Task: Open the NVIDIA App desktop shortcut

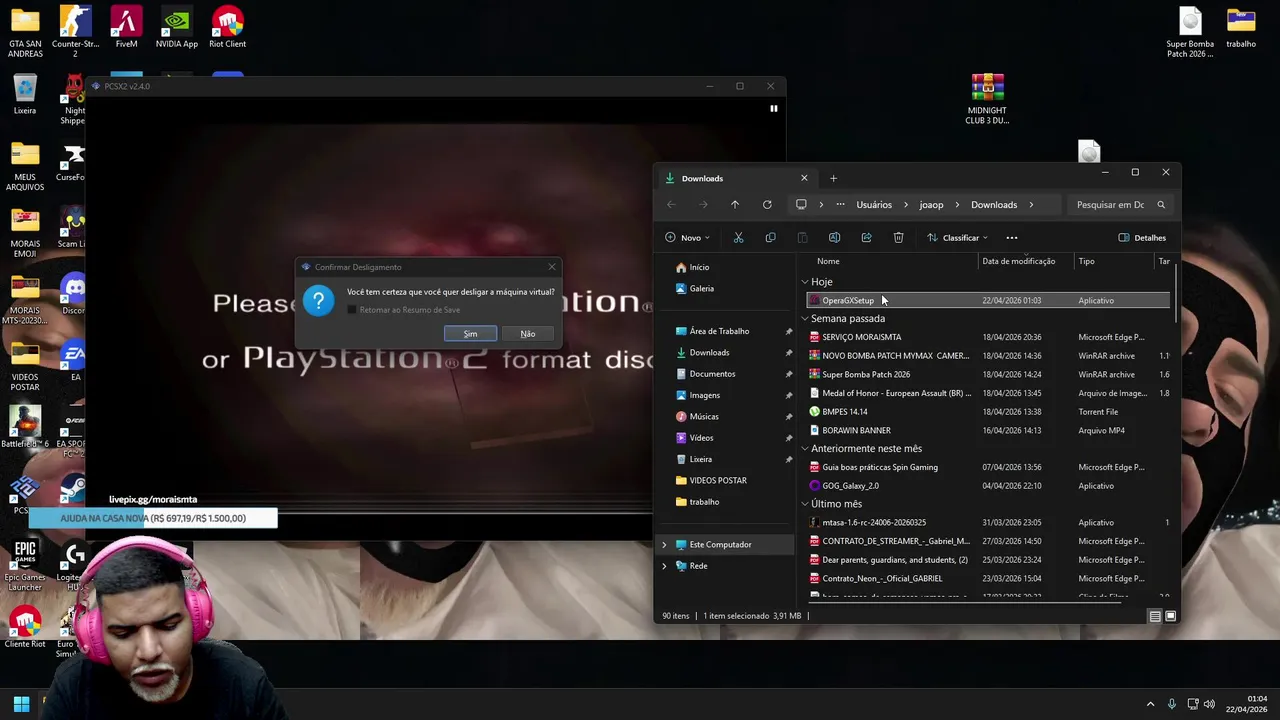Action: point(176,27)
